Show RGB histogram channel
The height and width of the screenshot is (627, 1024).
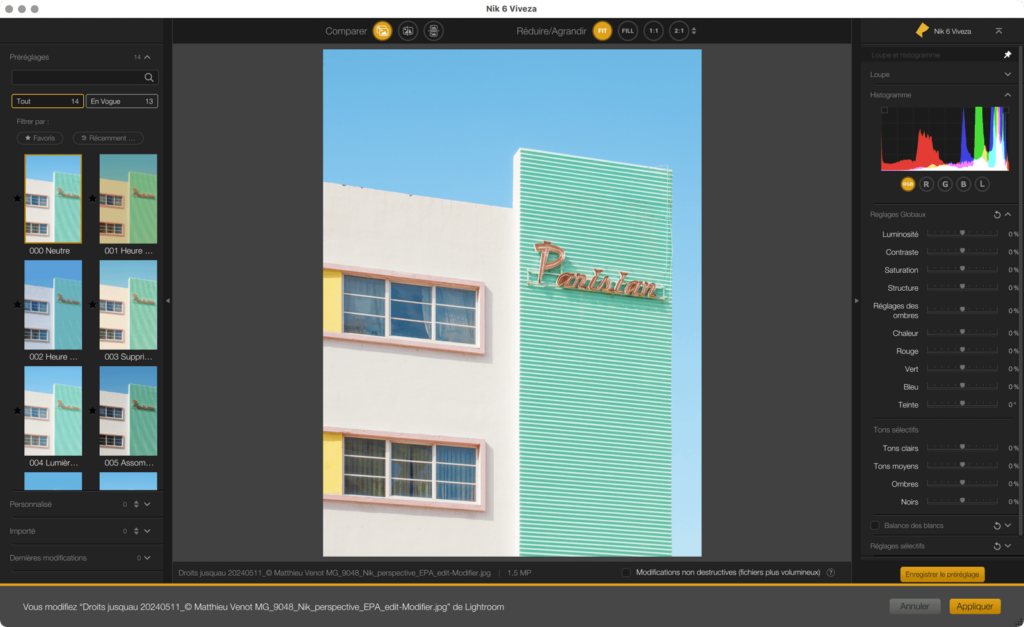coord(908,184)
